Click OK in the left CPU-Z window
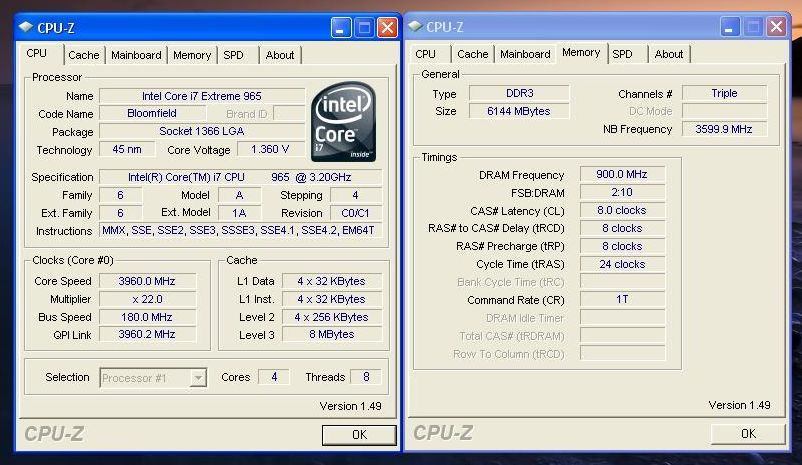Viewport: 802px width, 465px height. coord(359,435)
